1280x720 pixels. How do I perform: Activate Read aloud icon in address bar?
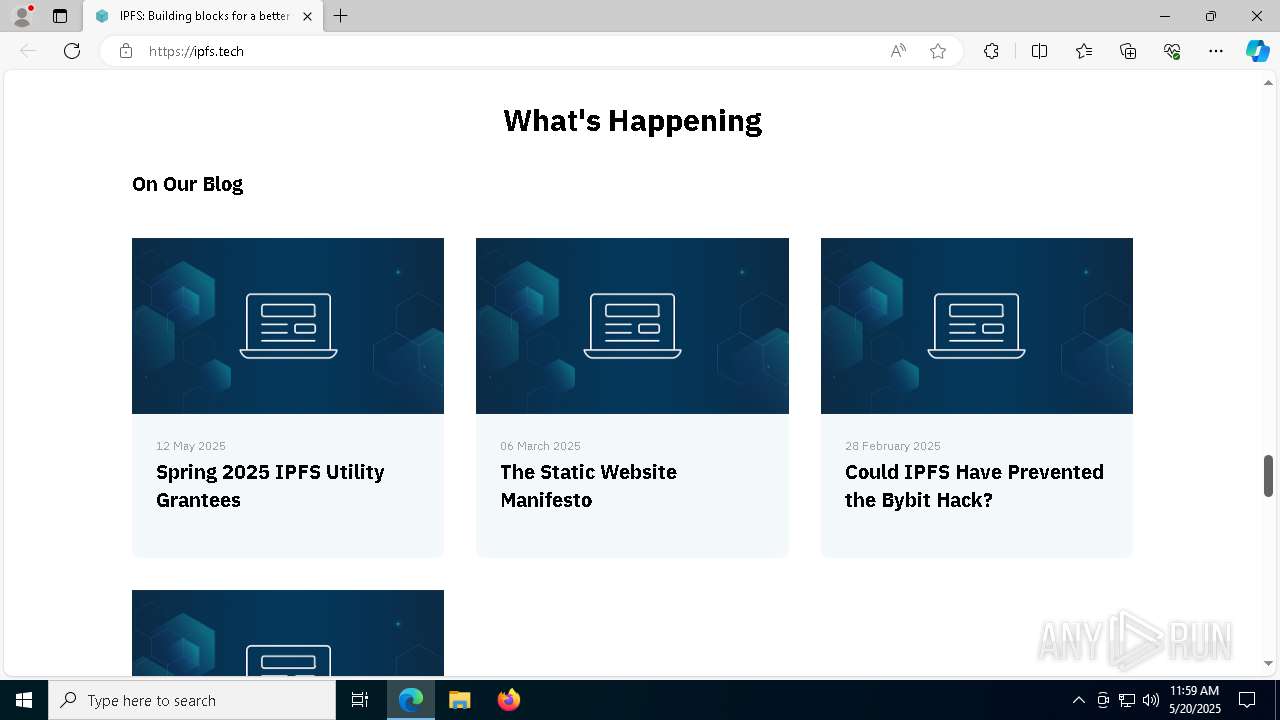coord(898,51)
